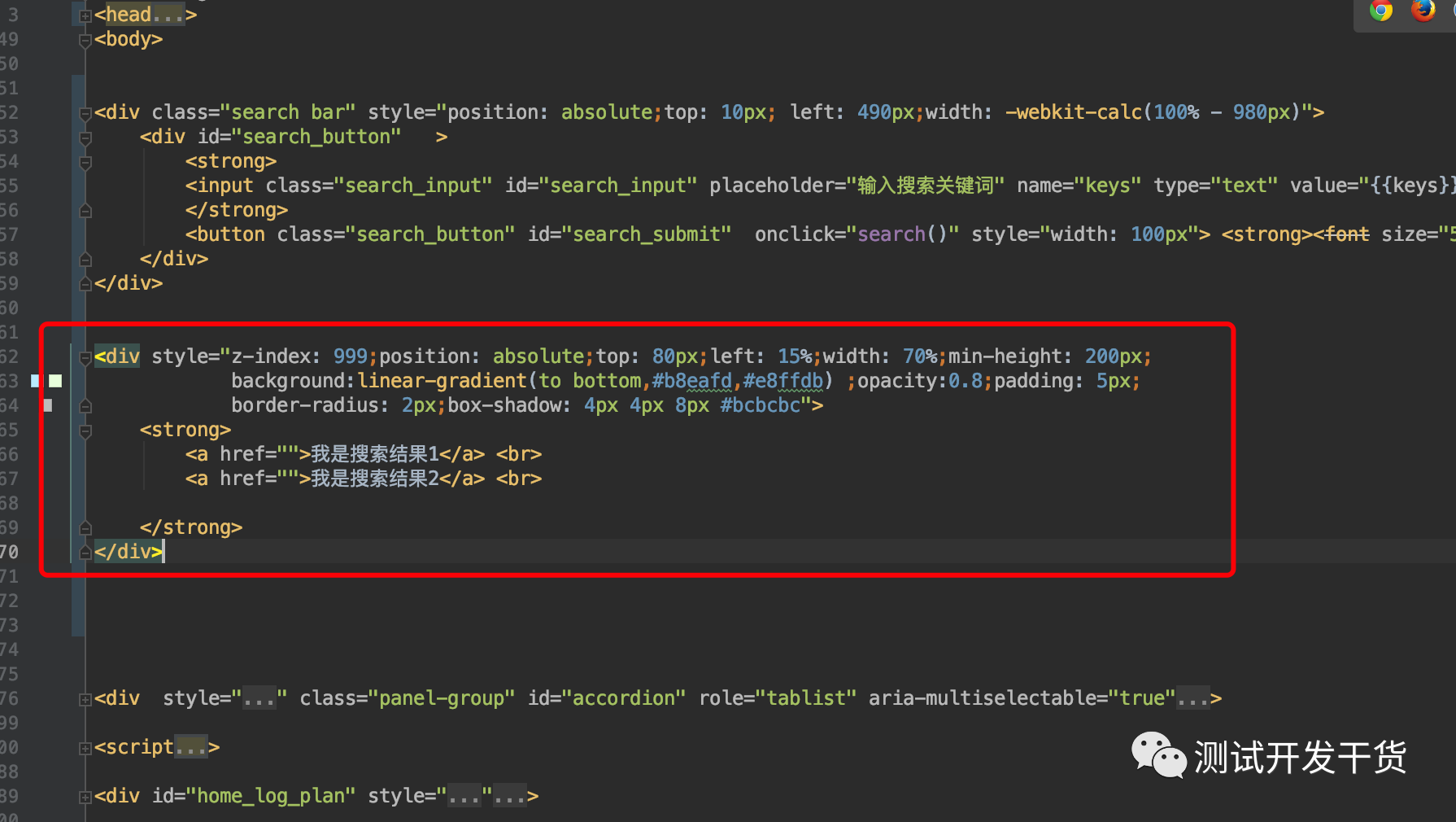Expand the folded script block
The image size is (1456, 822).
(x=85, y=748)
